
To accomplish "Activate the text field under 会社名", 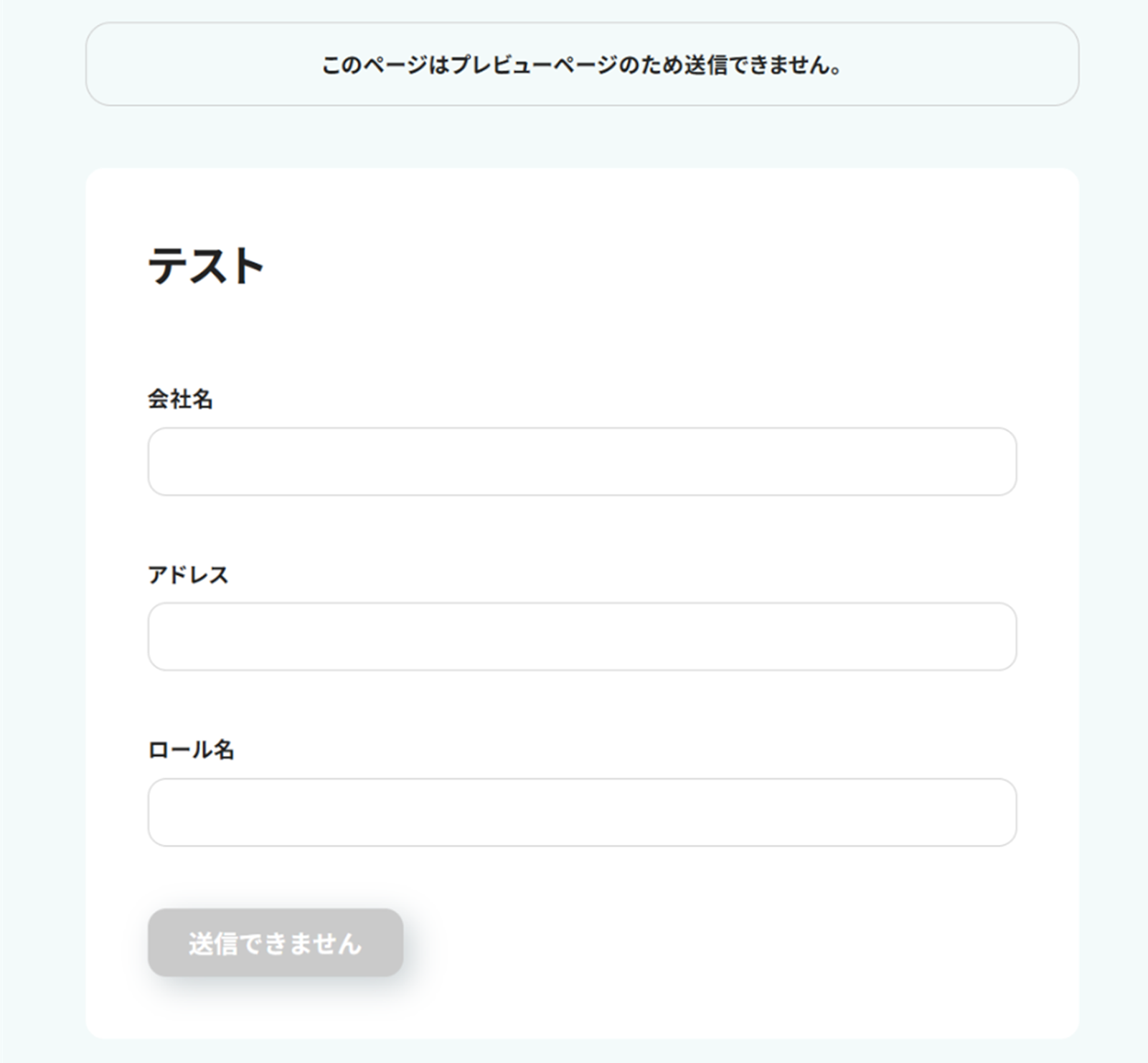I will click(x=582, y=461).
